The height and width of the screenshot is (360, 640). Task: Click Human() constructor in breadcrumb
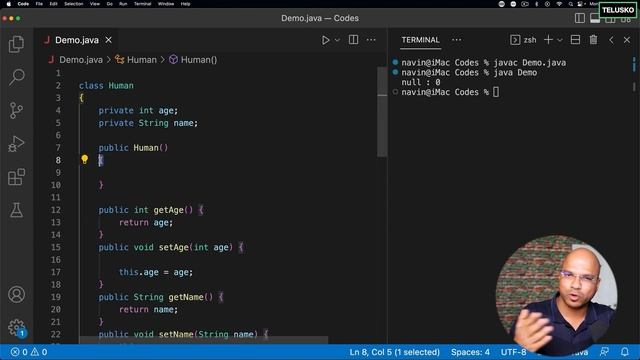tap(199, 60)
